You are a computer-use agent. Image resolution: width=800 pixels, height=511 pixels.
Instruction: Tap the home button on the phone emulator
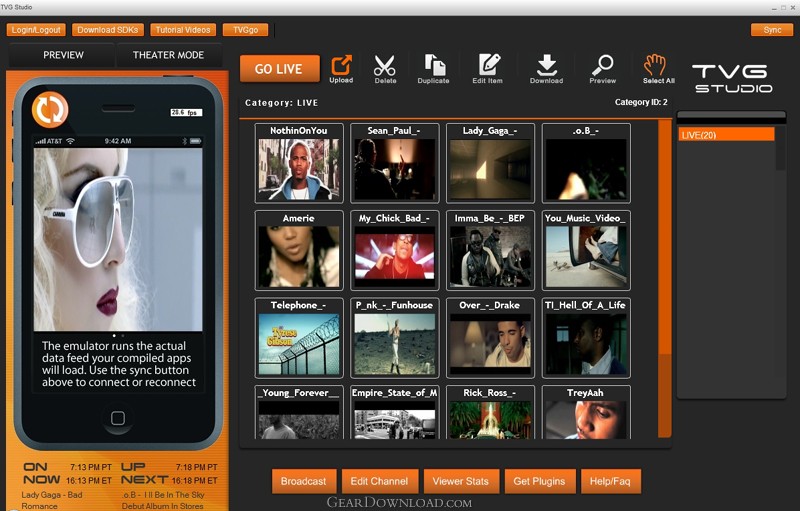118,418
